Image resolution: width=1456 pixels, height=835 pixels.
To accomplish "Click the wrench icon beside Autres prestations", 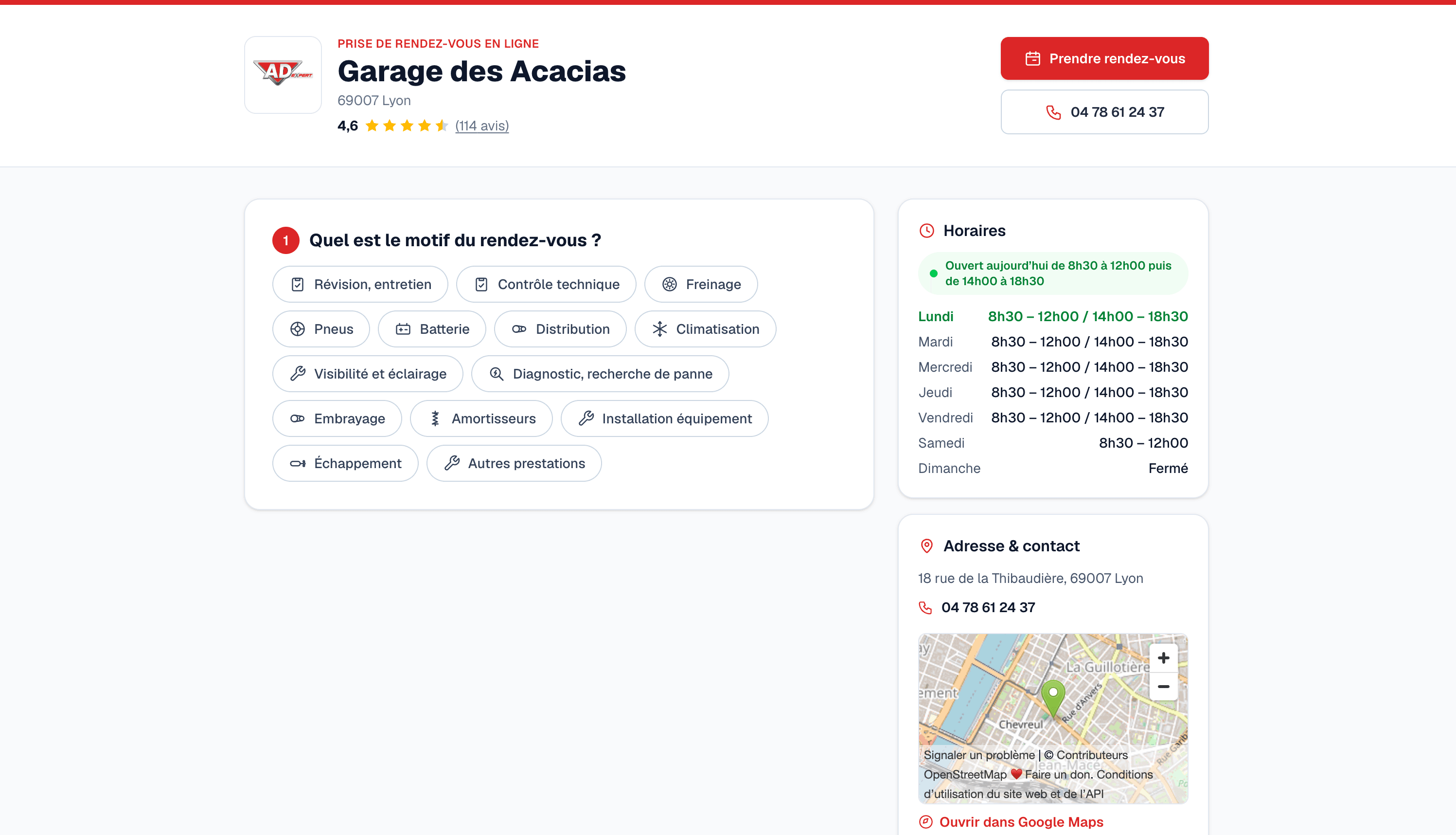I will tap(451, 463).
